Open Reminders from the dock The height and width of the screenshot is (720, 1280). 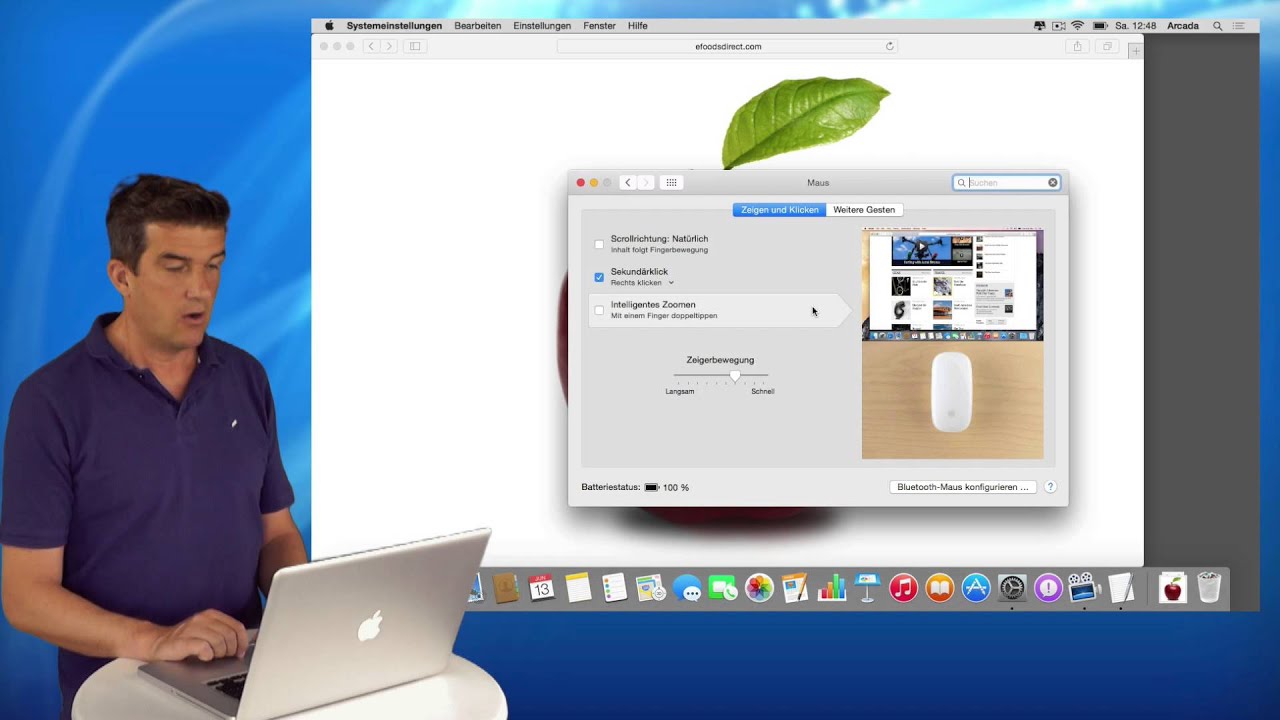point(614,588)
